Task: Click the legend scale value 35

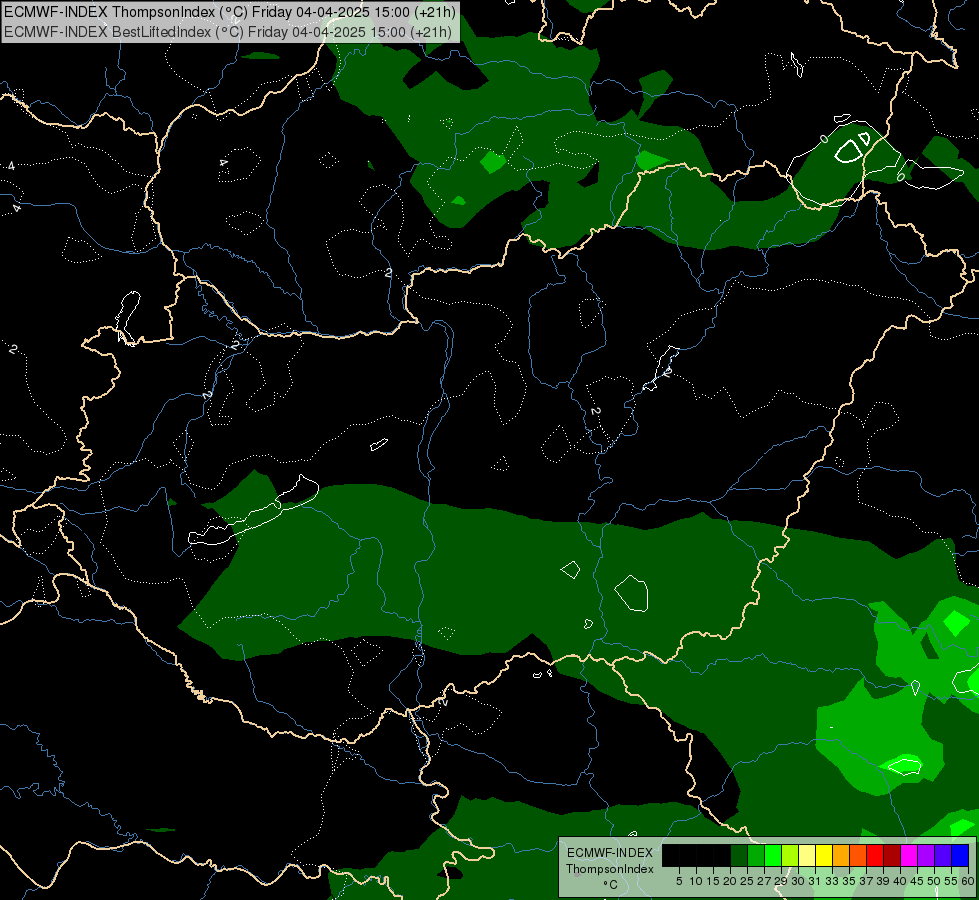Action: coord(849,881)
